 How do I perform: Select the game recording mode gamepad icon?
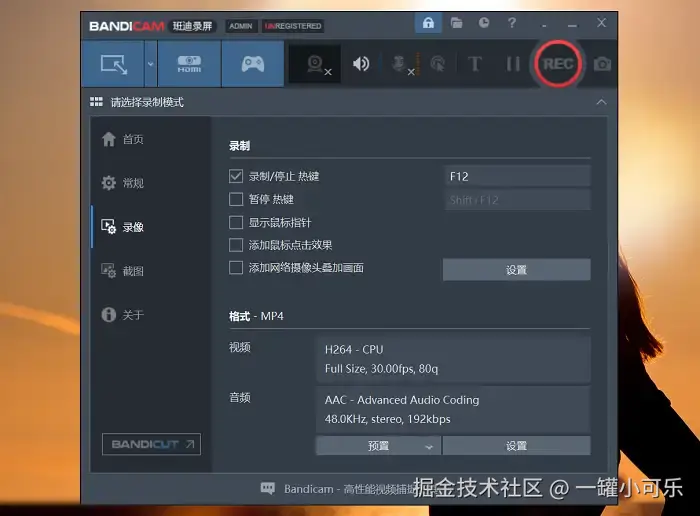coord(253,64)
